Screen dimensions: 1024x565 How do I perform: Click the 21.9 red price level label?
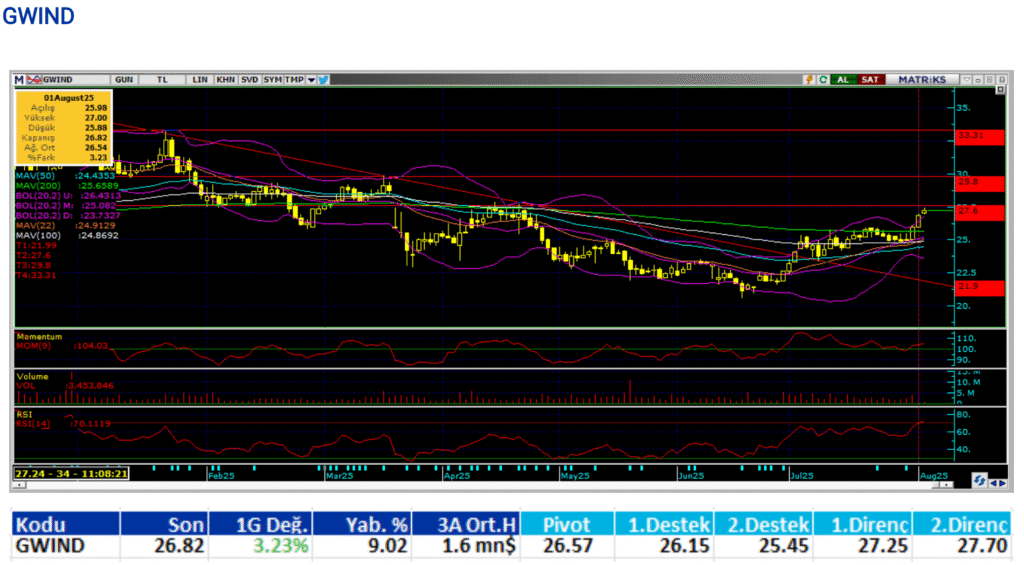(x=980, y=287)
